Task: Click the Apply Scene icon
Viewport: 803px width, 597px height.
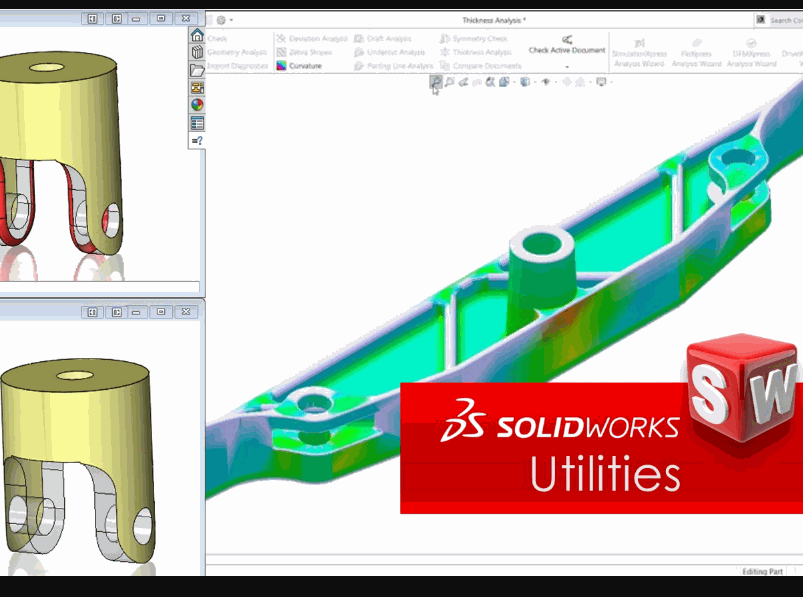Action: [580, 82]
